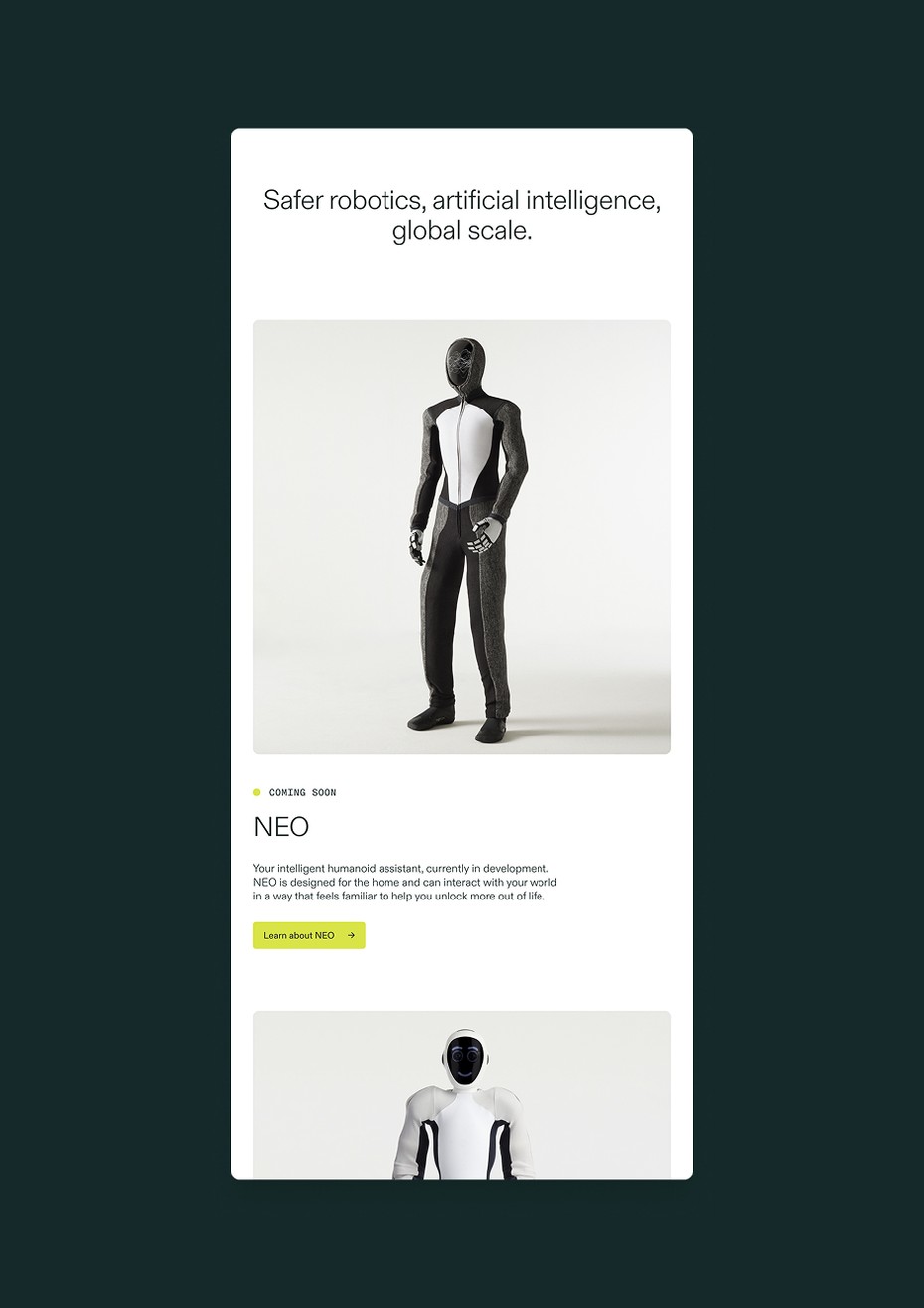
Task: Click the NEO robot's mechanical hand on the right
Action: coord(483,537)
